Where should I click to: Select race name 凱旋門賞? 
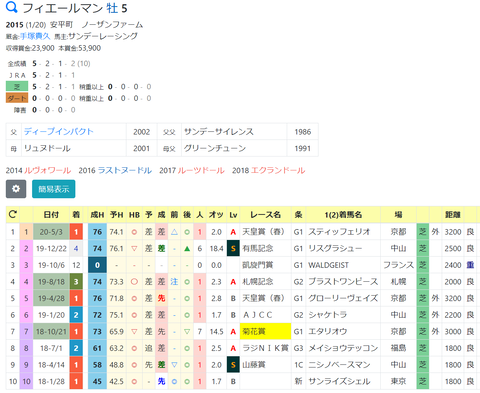(258, 265)
